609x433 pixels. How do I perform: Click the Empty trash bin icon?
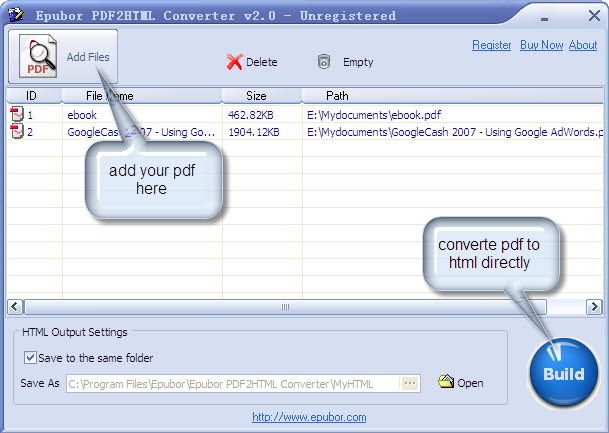point(324,62)
